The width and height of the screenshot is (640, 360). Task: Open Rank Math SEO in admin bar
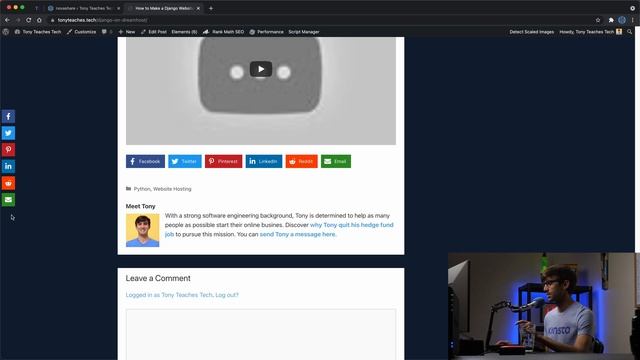click(224, 32)
